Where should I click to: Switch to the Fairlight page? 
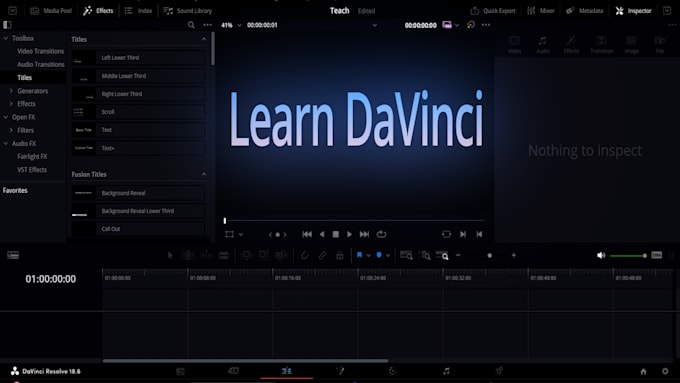(446, 371)
